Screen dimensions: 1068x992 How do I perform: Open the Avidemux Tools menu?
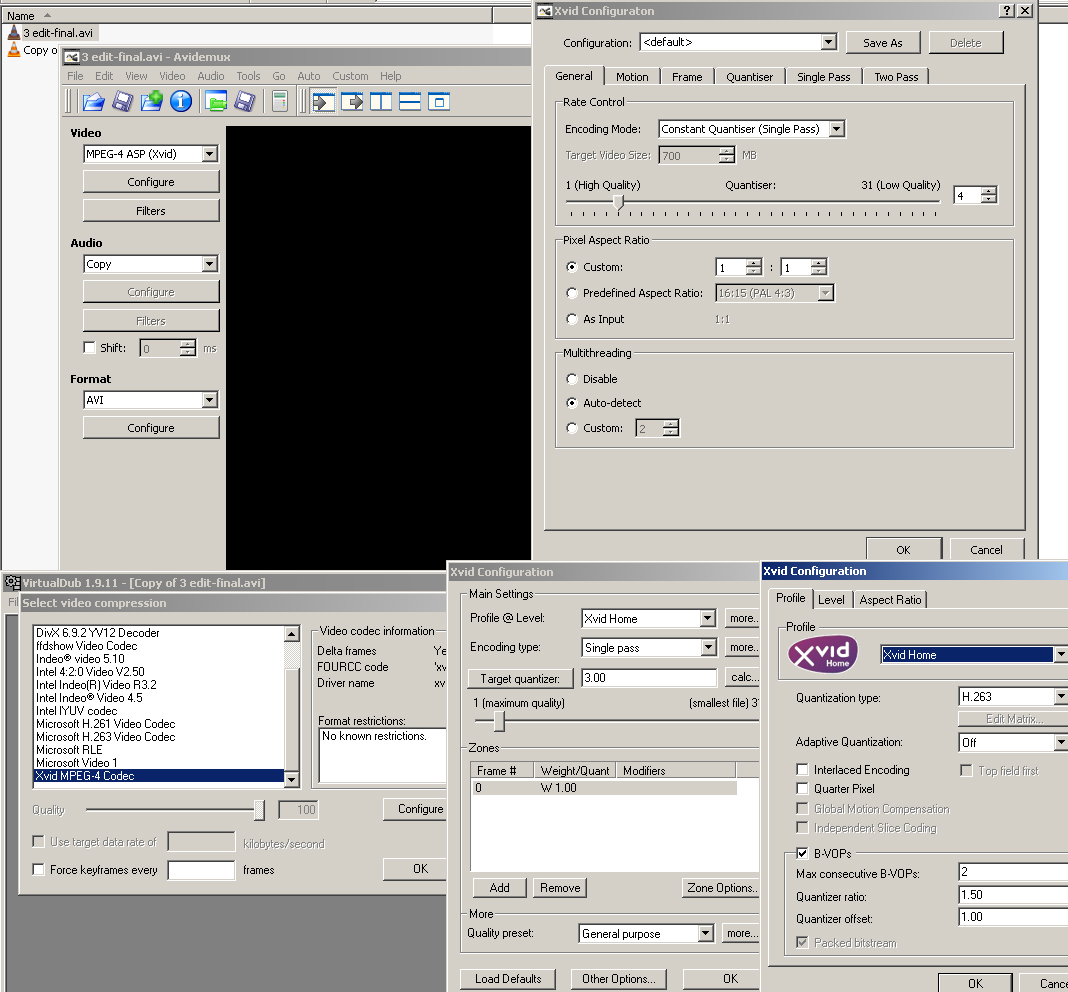[248, 76]
